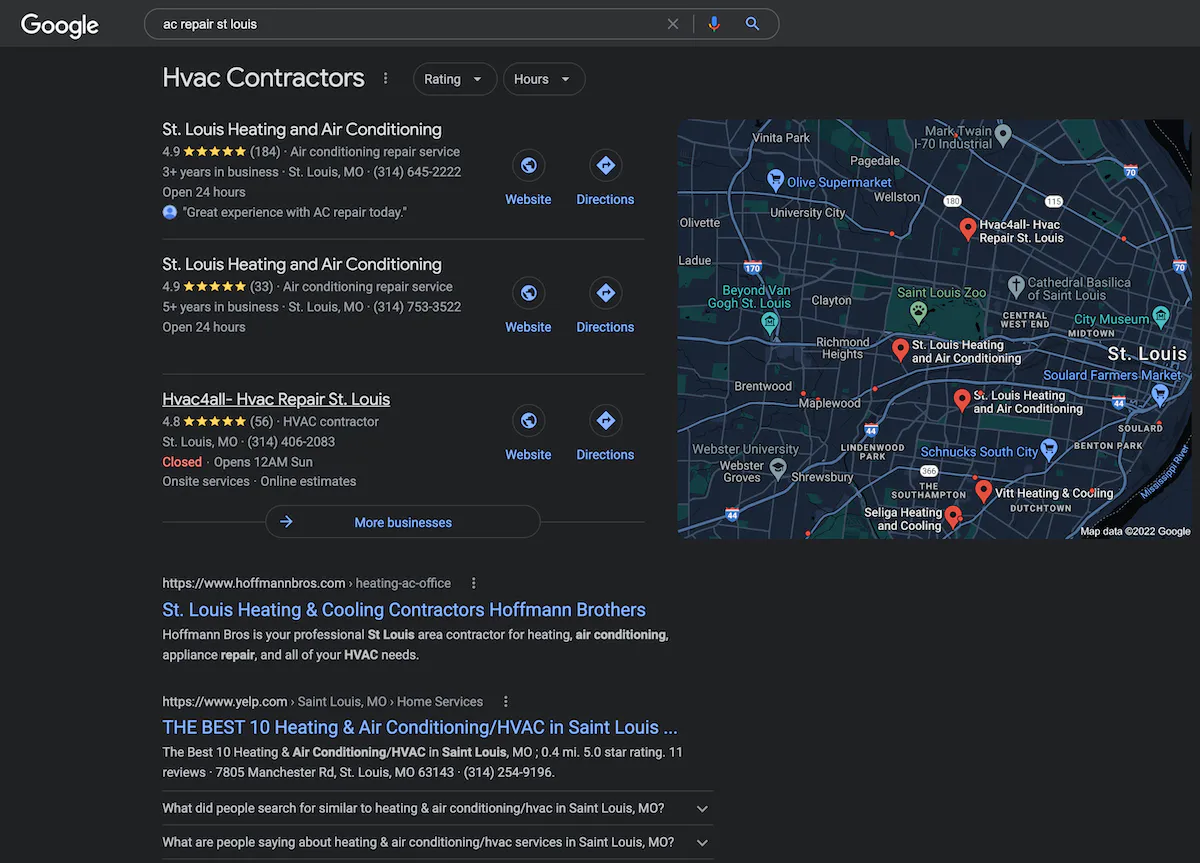Start voice search with the microphone
This screenshot has width=1200, height=863.
click(714, 24)
